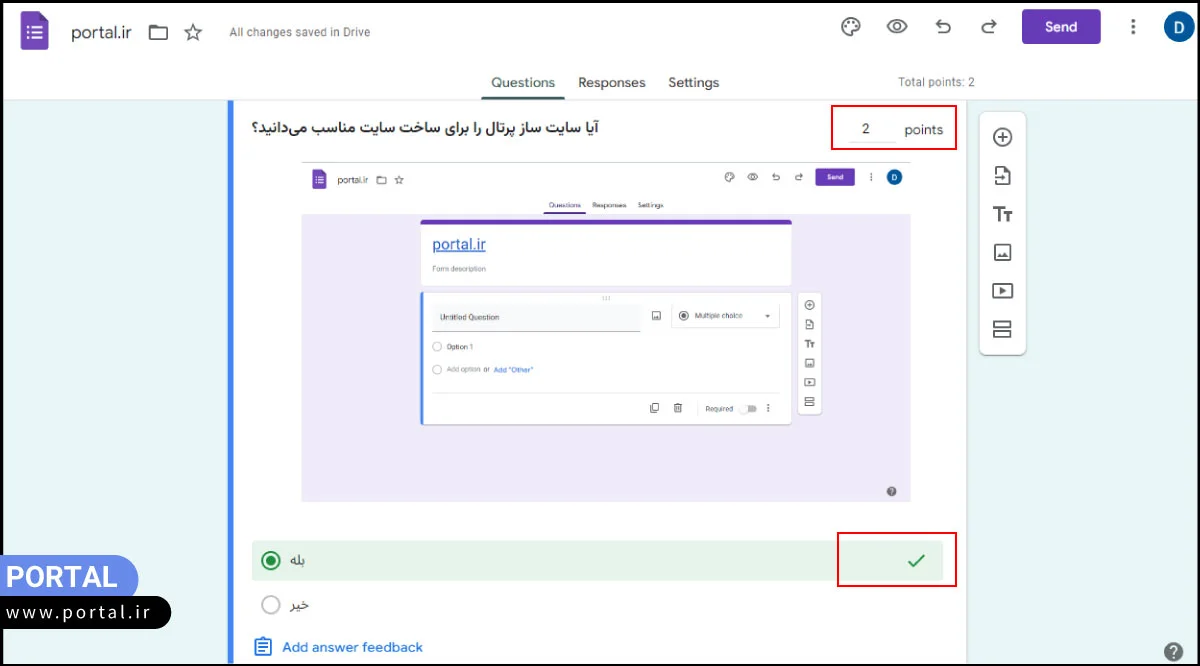Add a title and description using the Tt icon

pos(1002,213)
